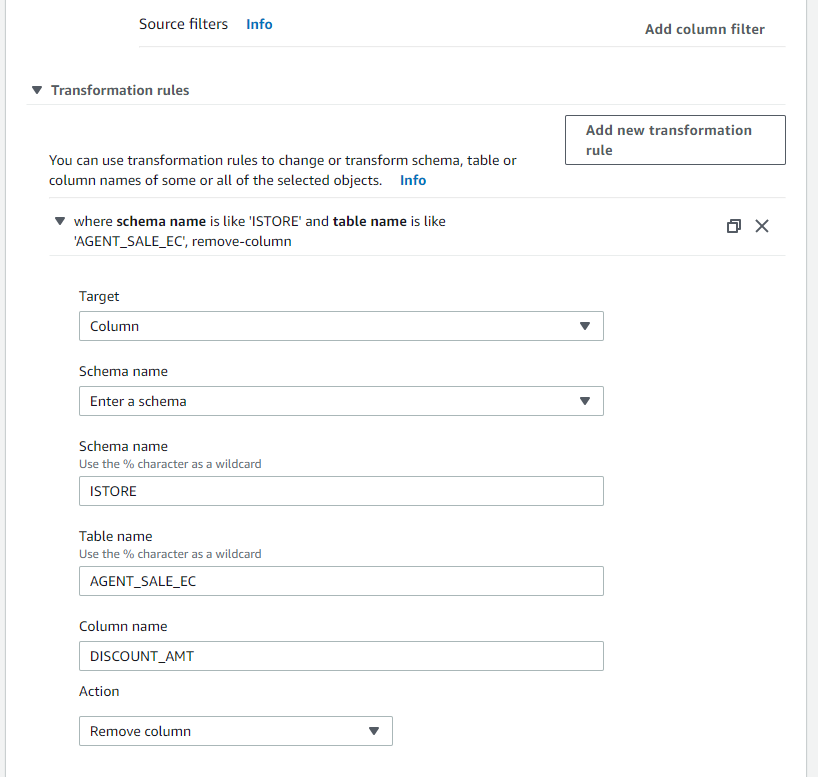The width and height of the screenshot is (818, 777).
Task: Remove the AGENT_SALE_EC transformation rule
Action: 762,226
